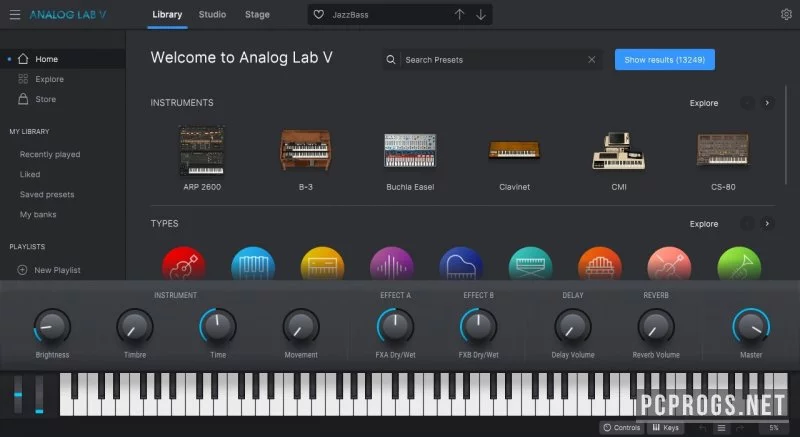Click the redo arrow in status bar
The width and height of the screenshot is (800, 437).
[x=740, y=428]
